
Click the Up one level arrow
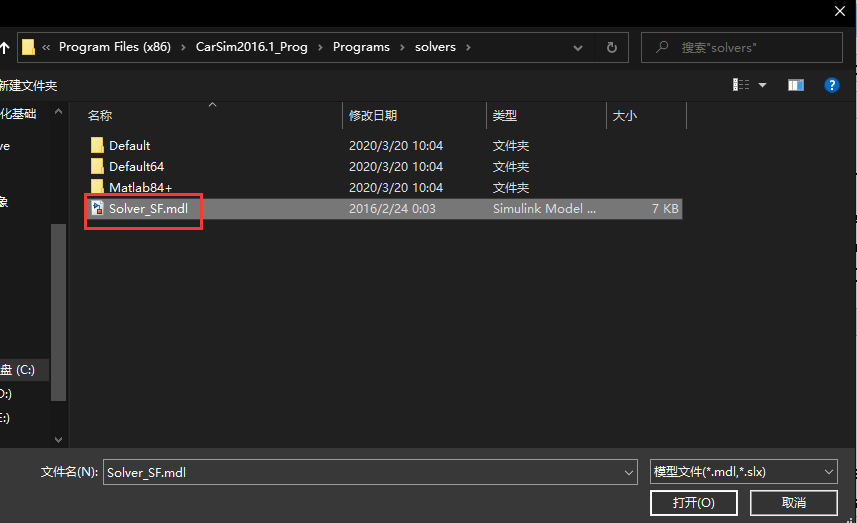[4, 48]
